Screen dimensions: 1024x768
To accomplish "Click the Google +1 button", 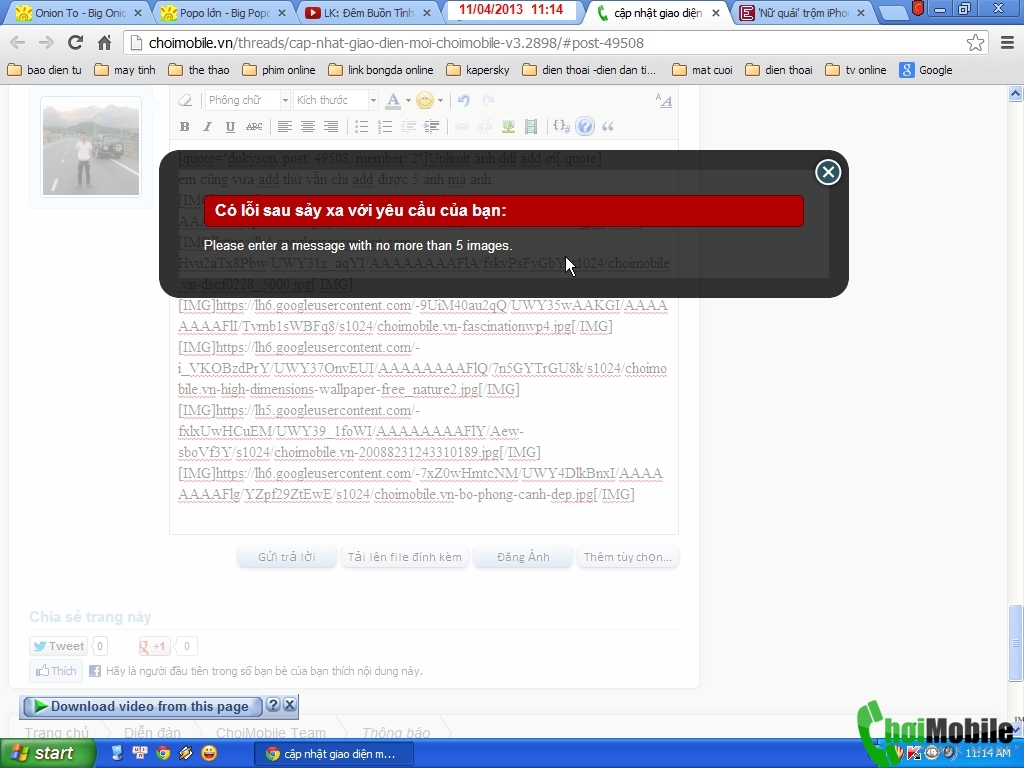I will [x=153, y=646].
